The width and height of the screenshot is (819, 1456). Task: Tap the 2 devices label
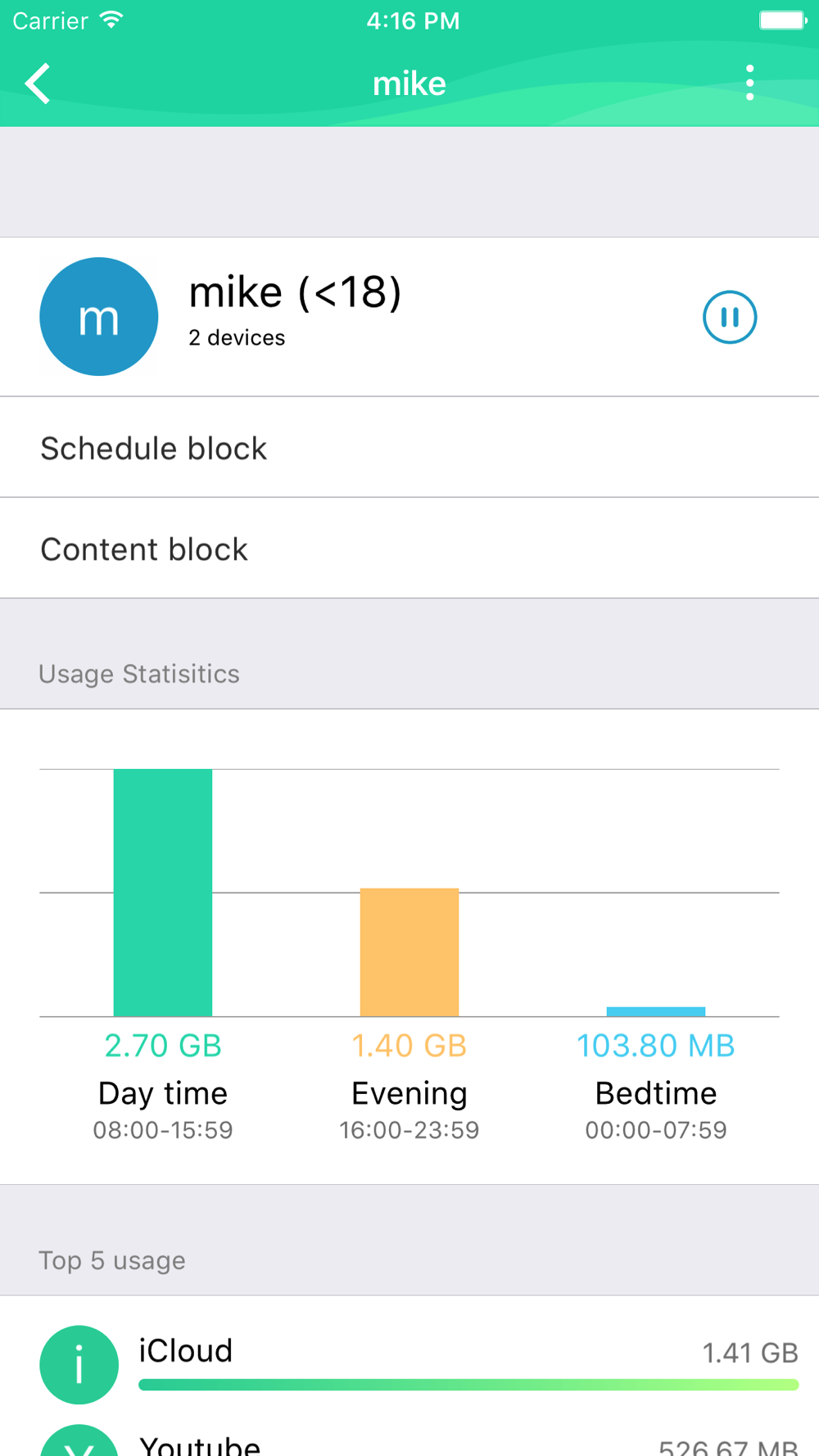[237, 338]
